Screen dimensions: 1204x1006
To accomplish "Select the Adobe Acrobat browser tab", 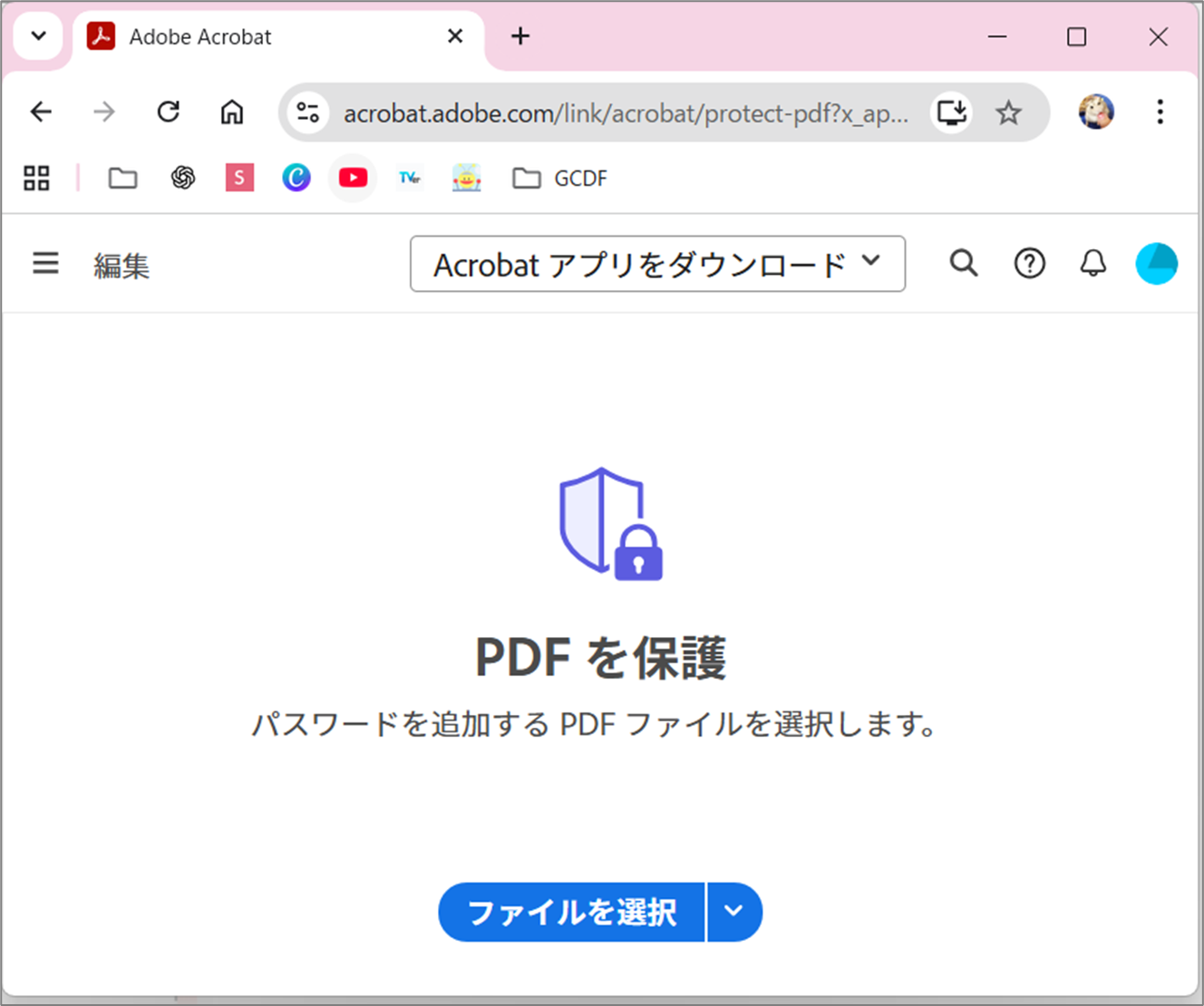I will tap(263, 37).
